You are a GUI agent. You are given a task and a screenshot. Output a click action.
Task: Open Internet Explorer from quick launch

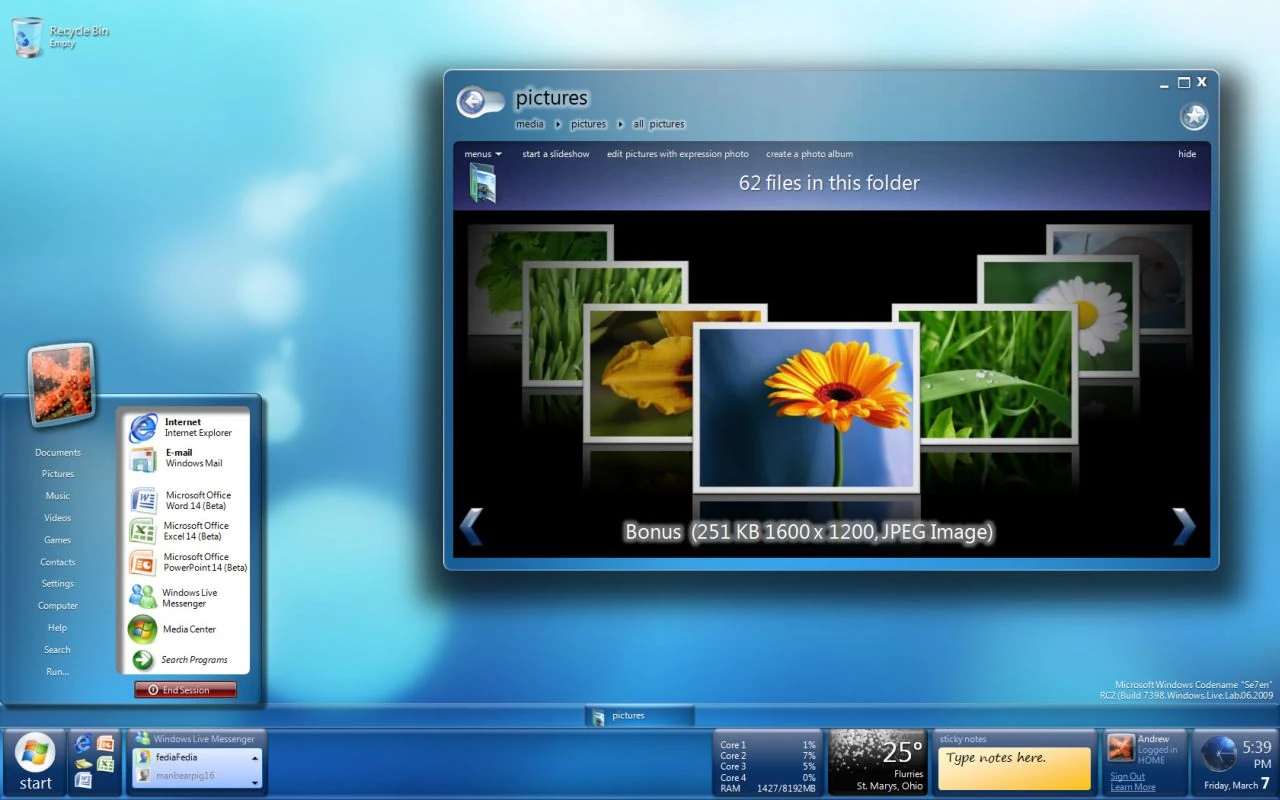coord(83,744)
